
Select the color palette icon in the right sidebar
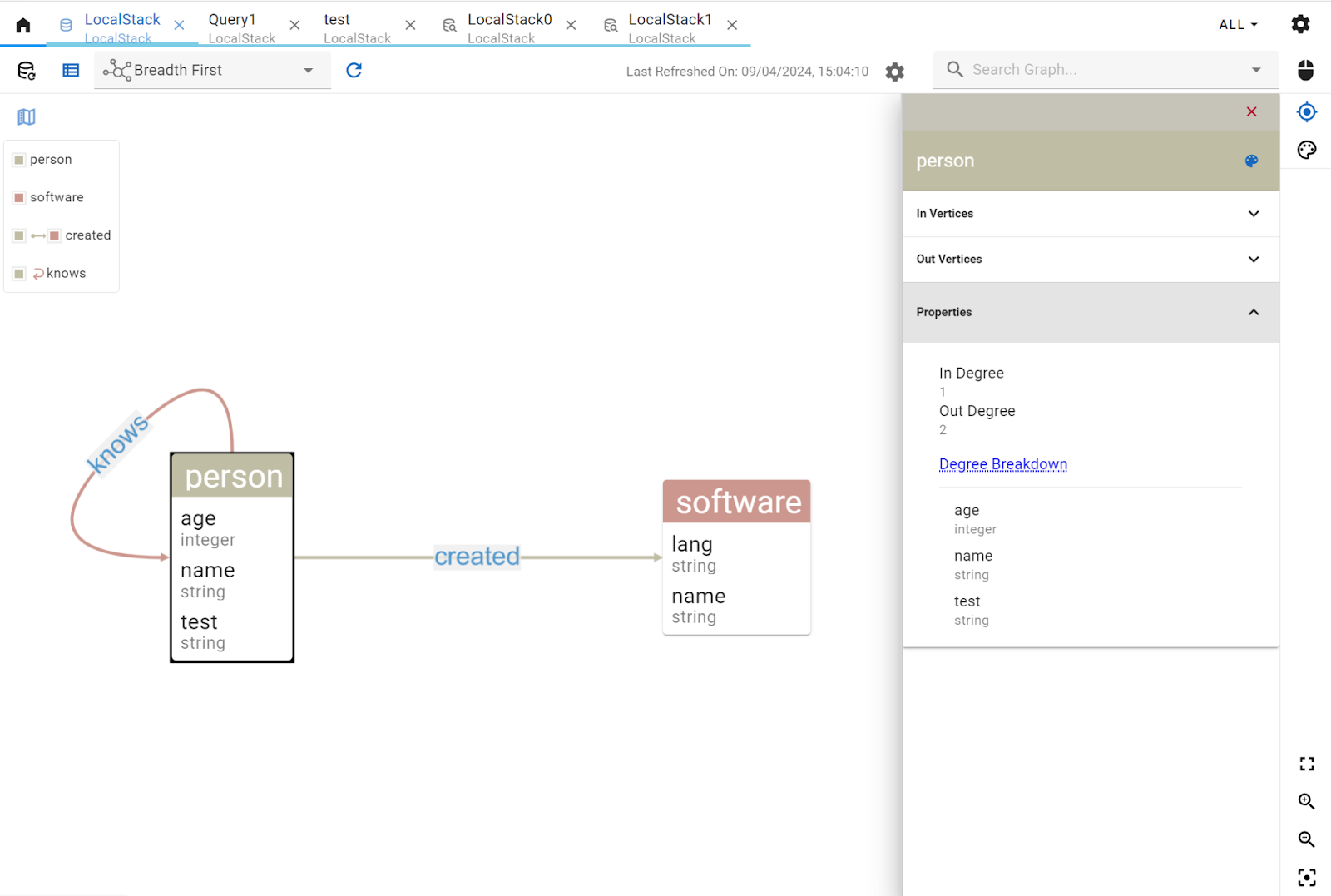click(1305, 150)
